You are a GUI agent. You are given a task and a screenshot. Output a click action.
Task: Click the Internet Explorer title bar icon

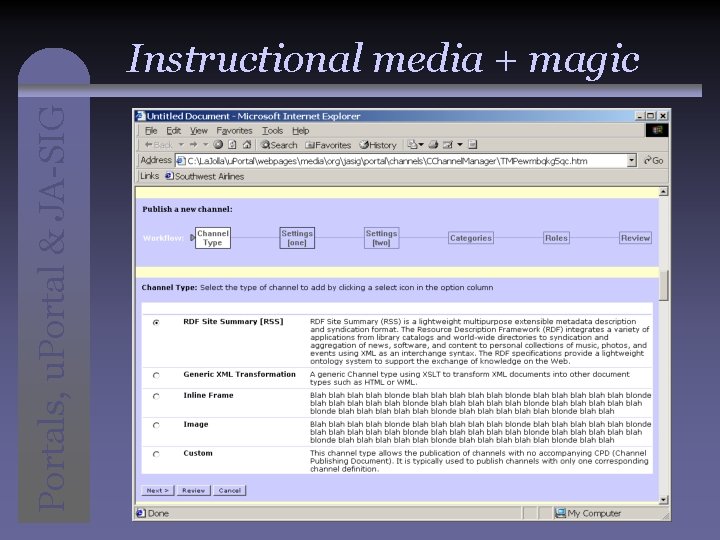pos(141,116)
